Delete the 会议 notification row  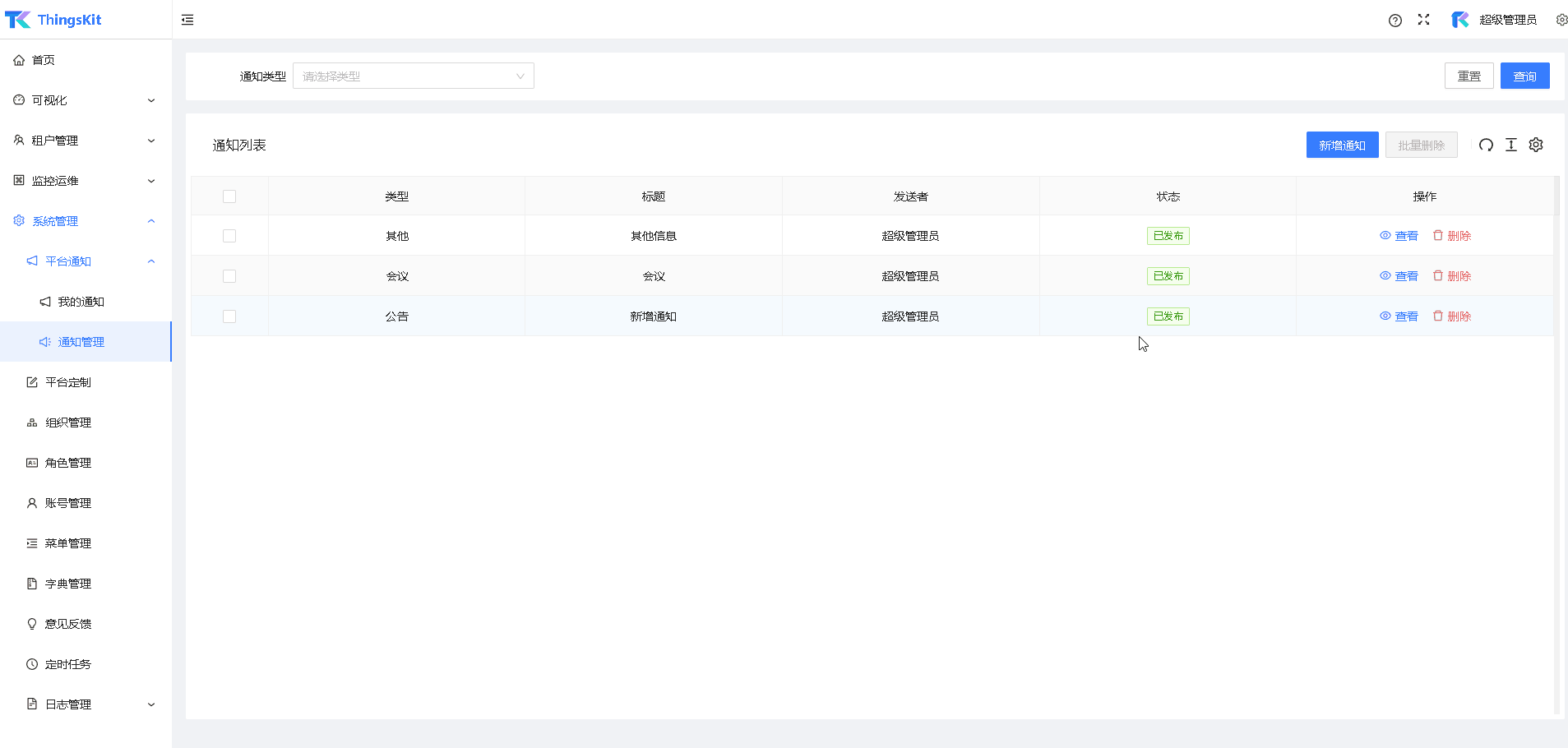pyautogui.click(x=1452, y=276)
